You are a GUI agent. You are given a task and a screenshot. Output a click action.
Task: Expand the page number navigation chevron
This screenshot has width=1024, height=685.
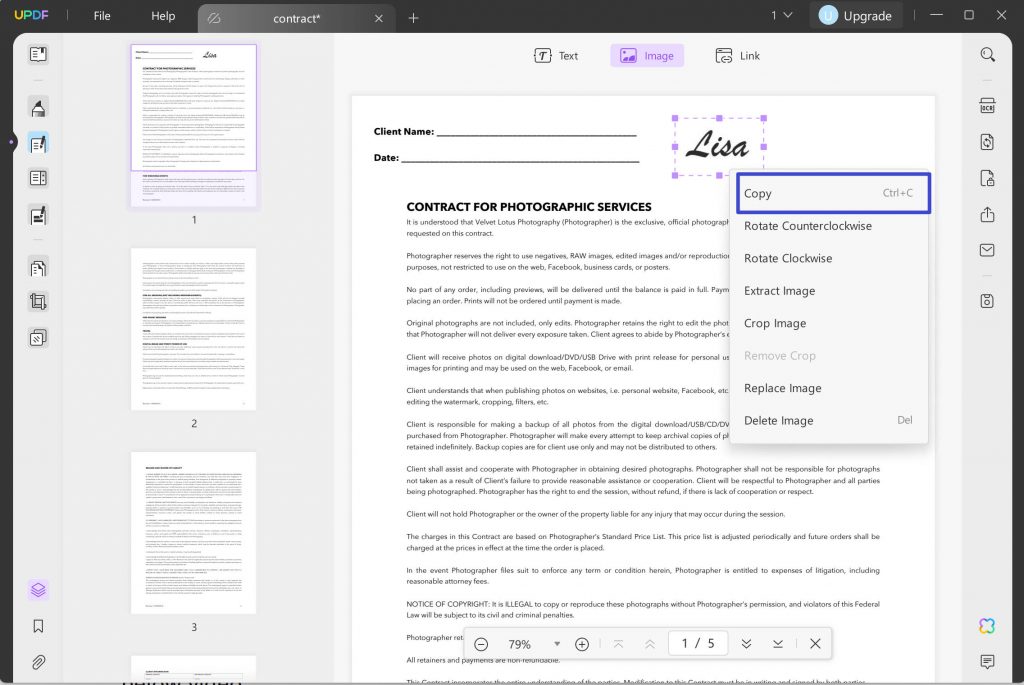pos(746,643)
